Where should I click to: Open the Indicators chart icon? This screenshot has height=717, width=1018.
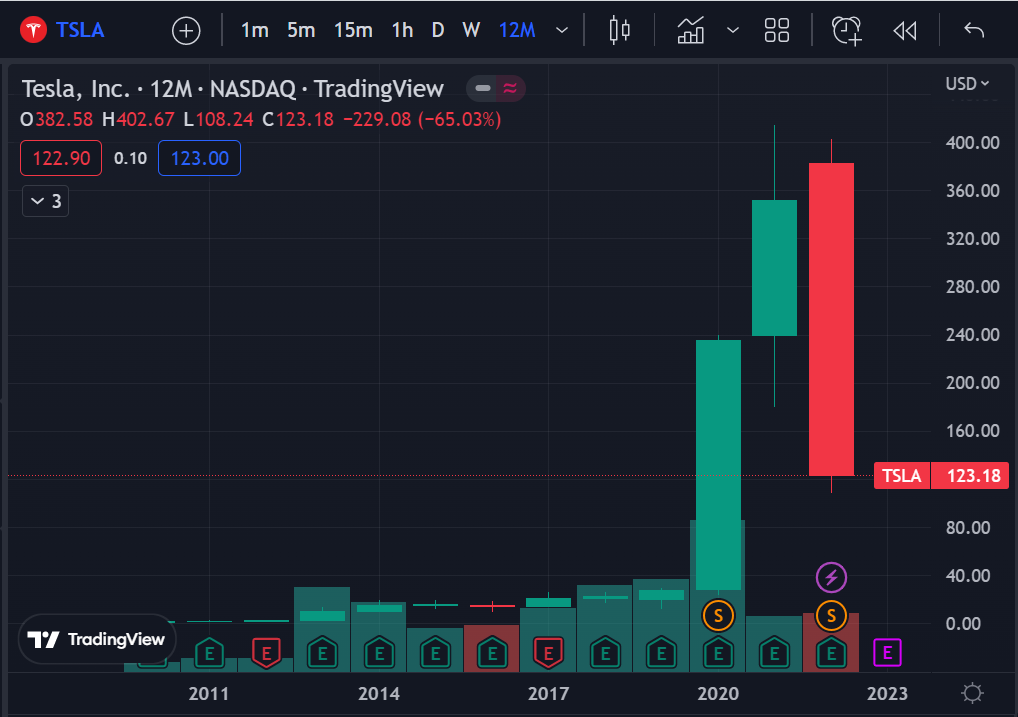690,30
